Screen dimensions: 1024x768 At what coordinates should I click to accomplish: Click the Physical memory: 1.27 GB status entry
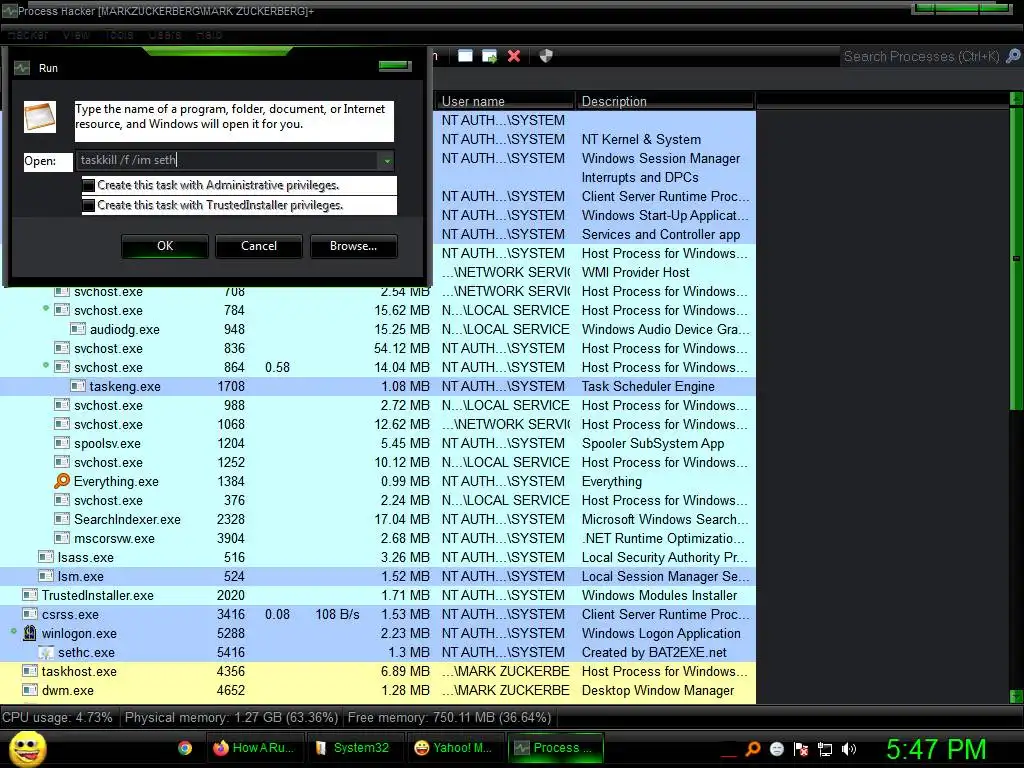(231, 718)
